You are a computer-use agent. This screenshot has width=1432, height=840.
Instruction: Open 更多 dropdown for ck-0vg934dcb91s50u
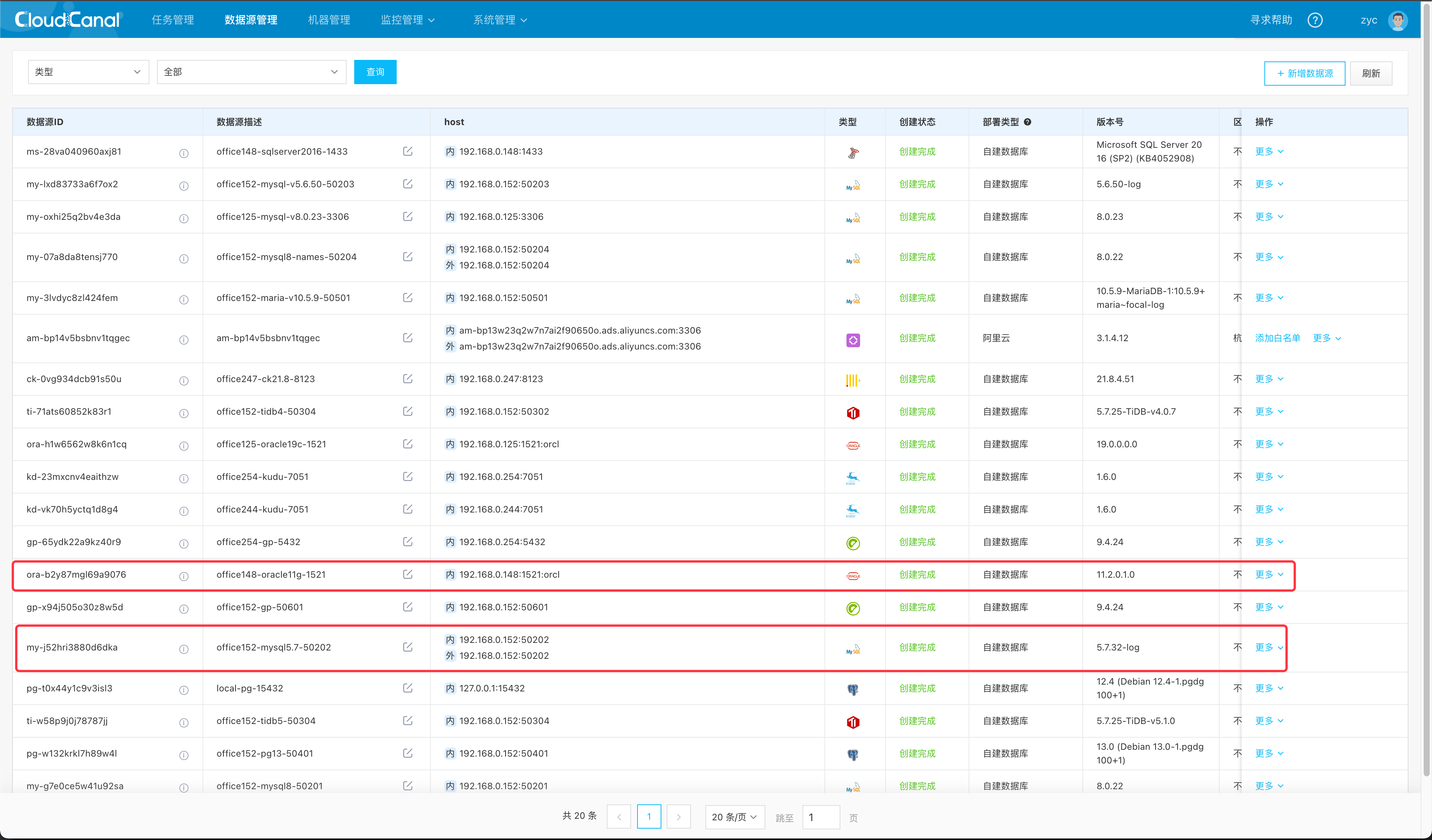1269,379
